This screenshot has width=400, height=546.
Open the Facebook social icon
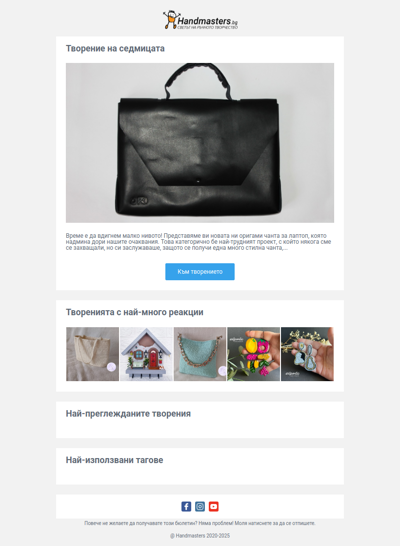coord(186,506)
